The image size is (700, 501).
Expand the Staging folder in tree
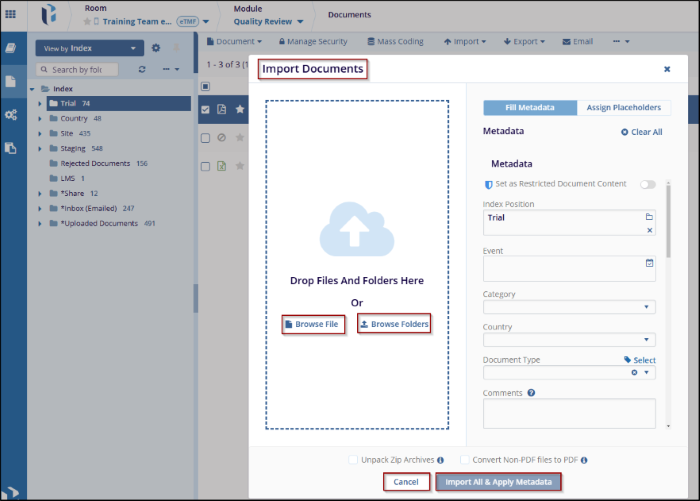[40, 148]
